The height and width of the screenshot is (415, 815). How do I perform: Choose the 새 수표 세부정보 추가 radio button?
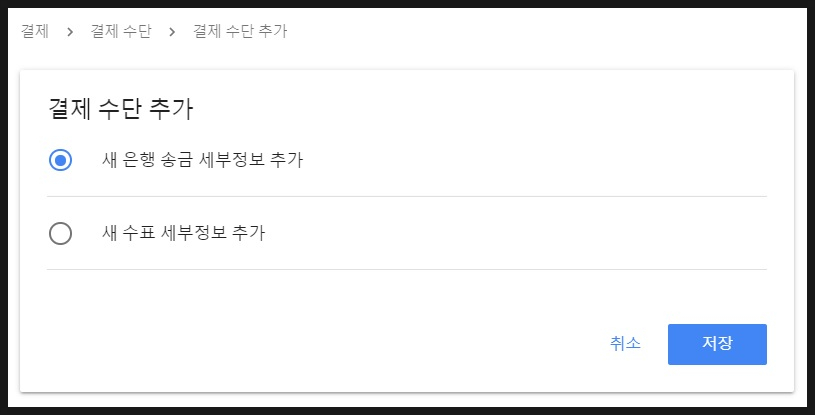point(60,234)
